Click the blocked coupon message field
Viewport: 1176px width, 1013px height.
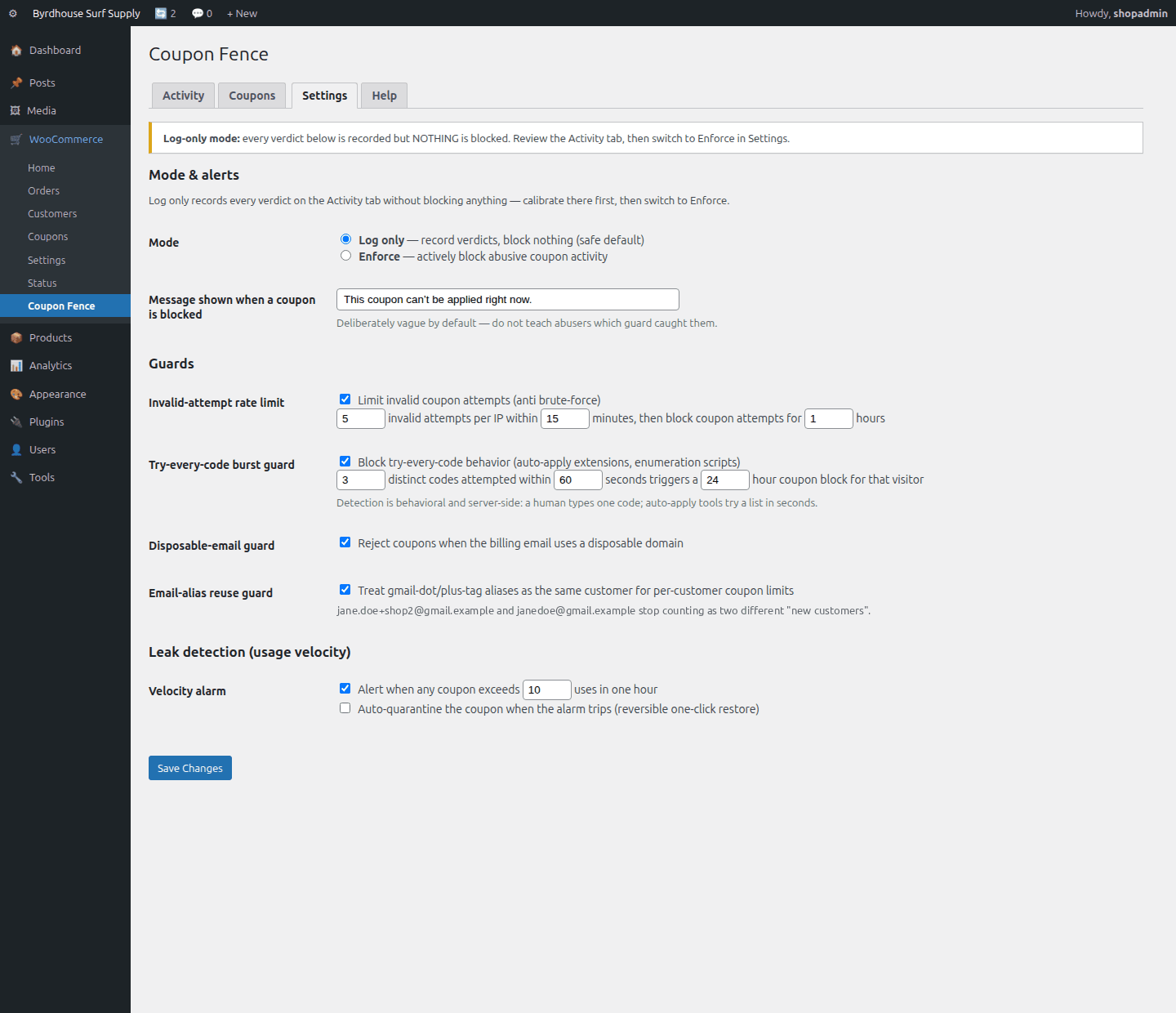(x=508, y=299)
